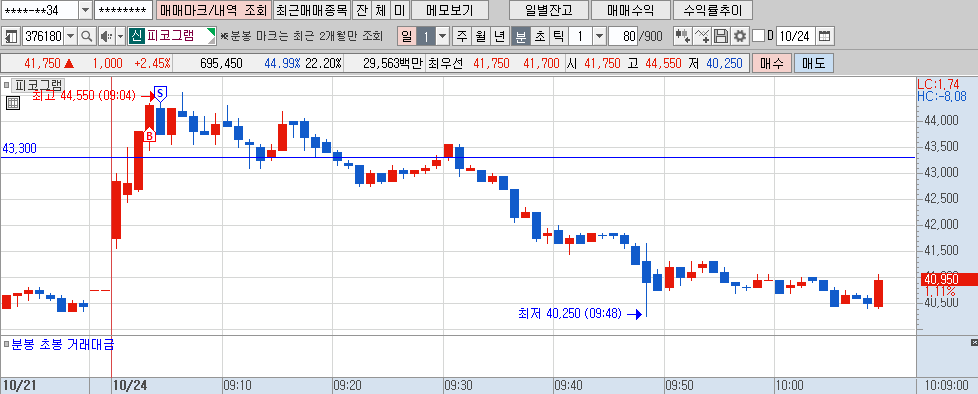The width and height of the screenshot is (978, 394).
Task: Click the candlestick chart shift icon
Action: pyautogui.click(x=682, y=36)
